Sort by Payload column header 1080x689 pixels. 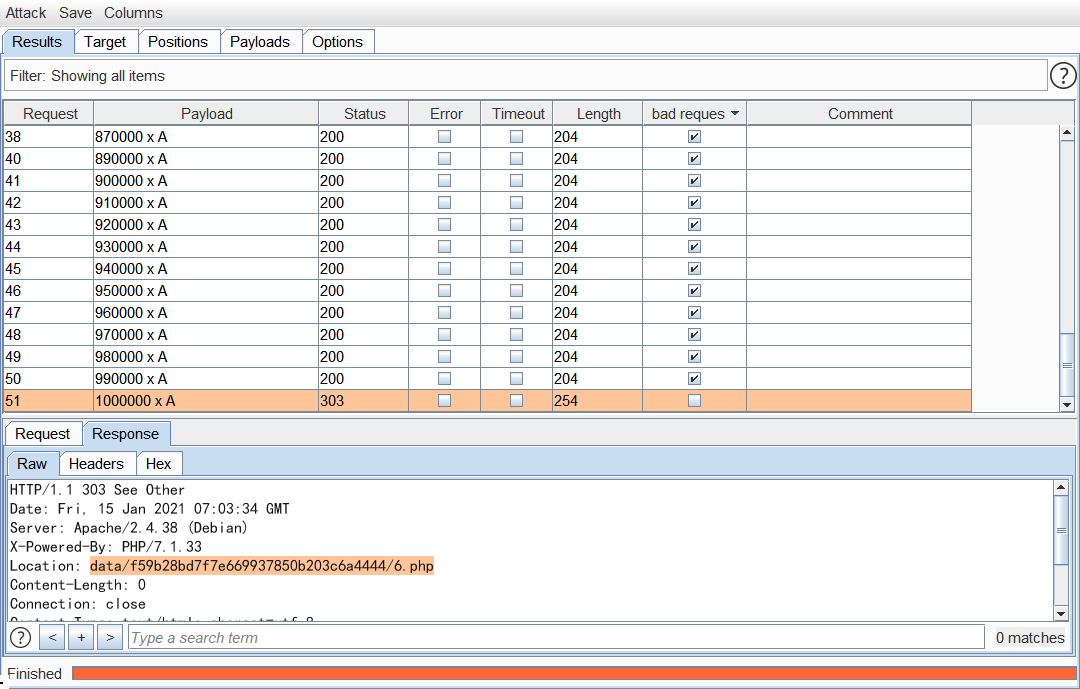point(207,114)
